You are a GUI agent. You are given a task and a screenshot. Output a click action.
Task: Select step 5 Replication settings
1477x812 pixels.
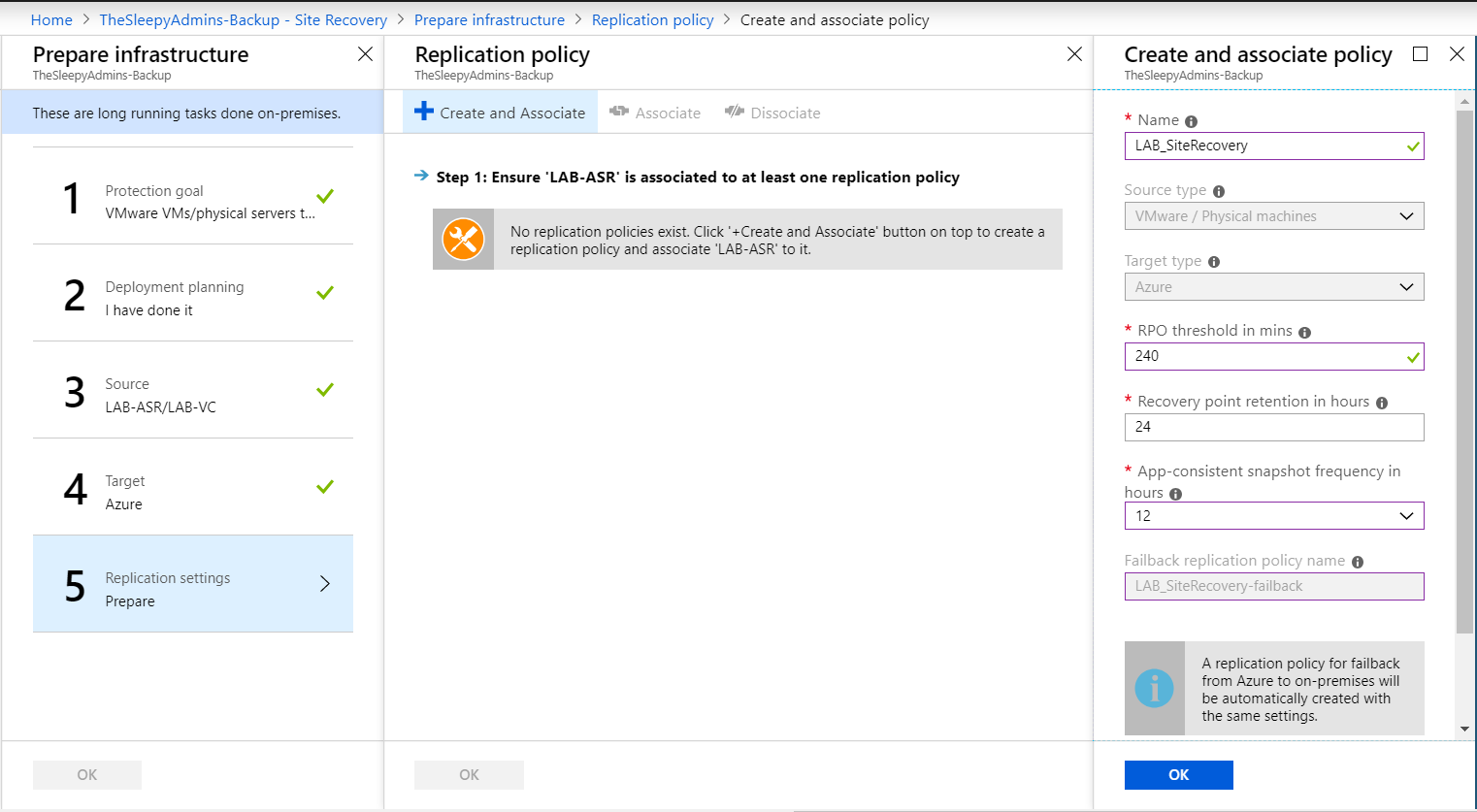pyautogui.click(x=192, y=584)
